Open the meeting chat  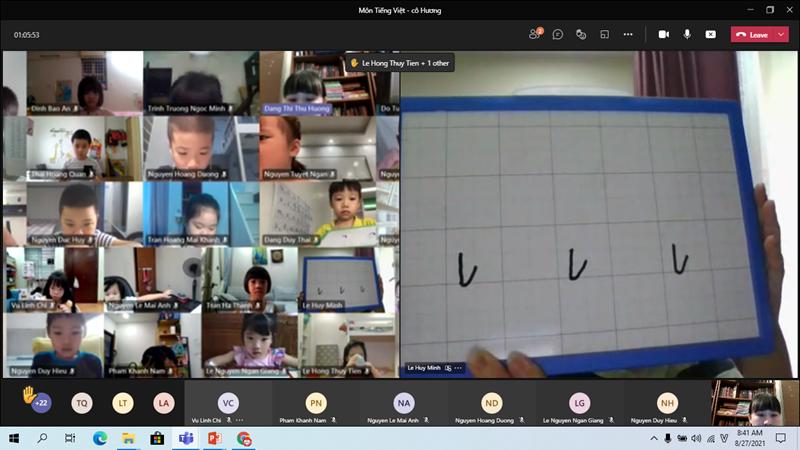[x=558, y=34]
